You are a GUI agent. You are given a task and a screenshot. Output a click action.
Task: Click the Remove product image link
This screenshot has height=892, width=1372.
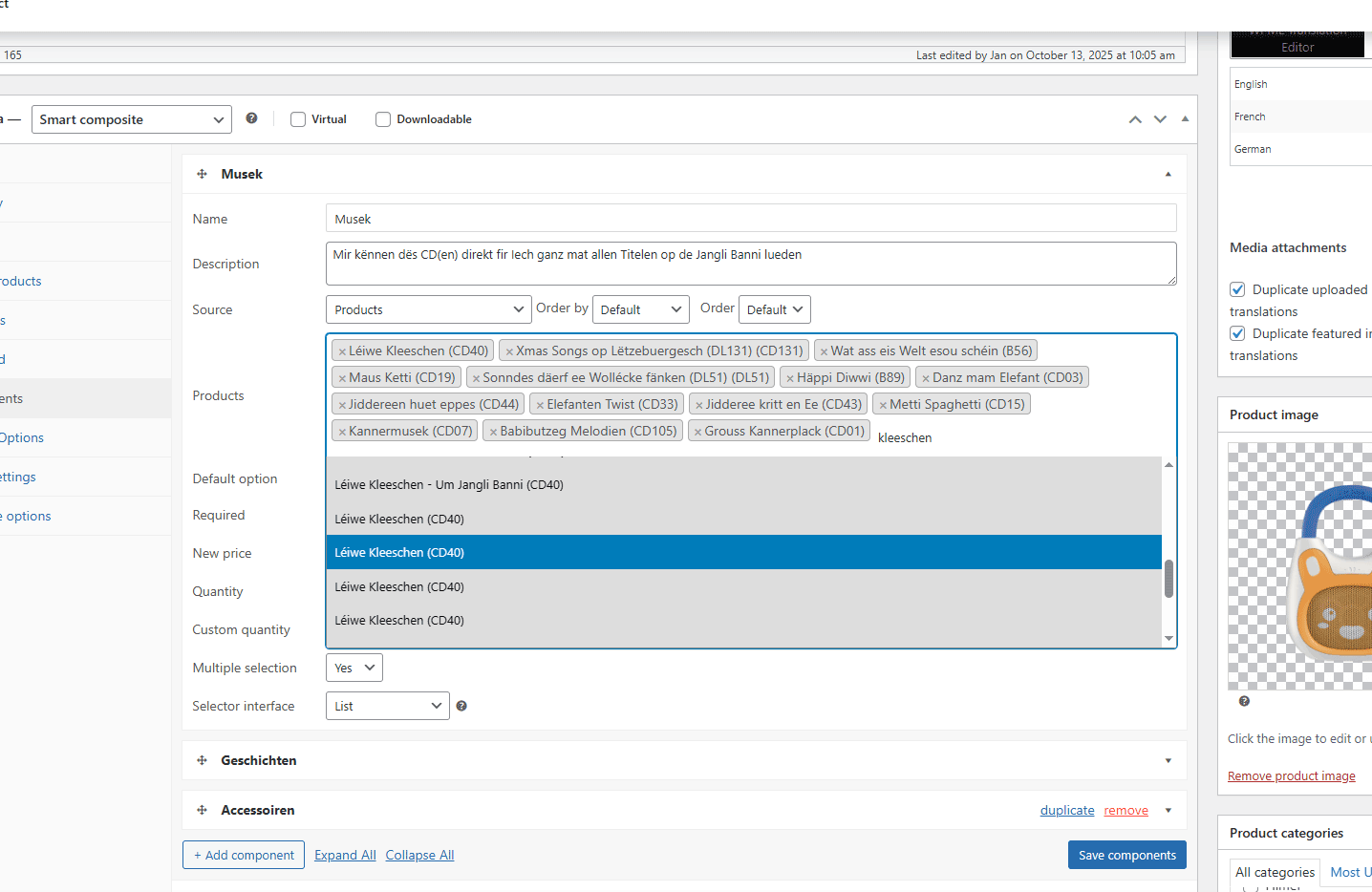(x=1291, y=775)
